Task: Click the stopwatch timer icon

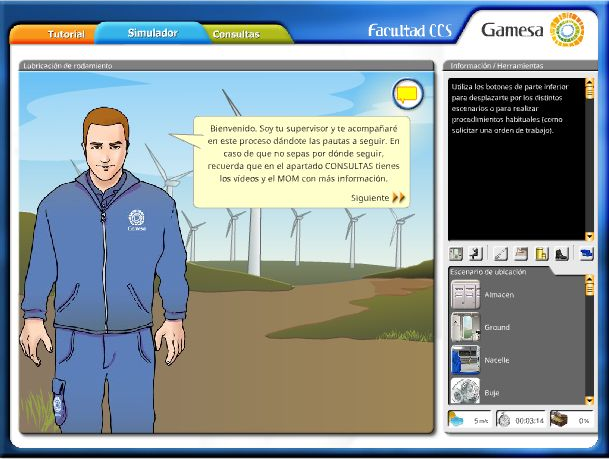Action: tap(504, 420)
